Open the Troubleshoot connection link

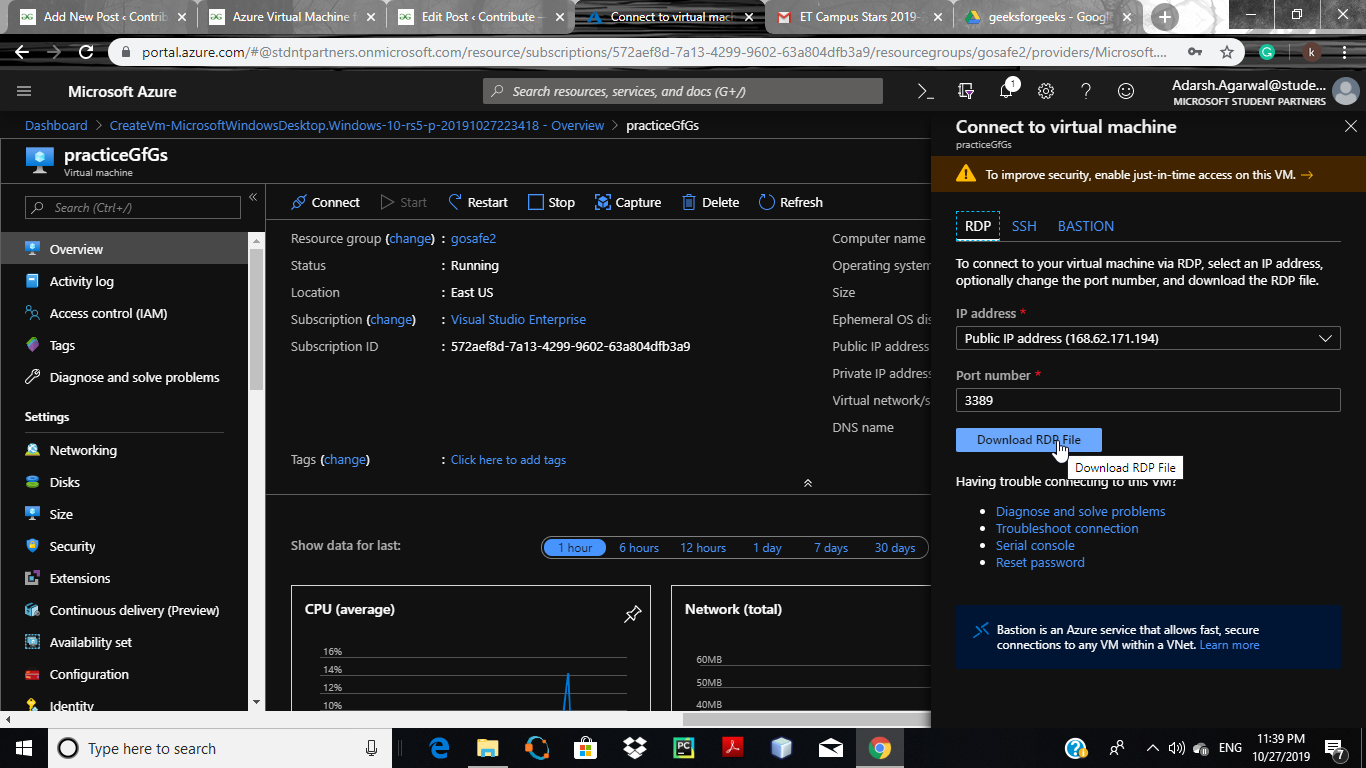pos(1067,528)
